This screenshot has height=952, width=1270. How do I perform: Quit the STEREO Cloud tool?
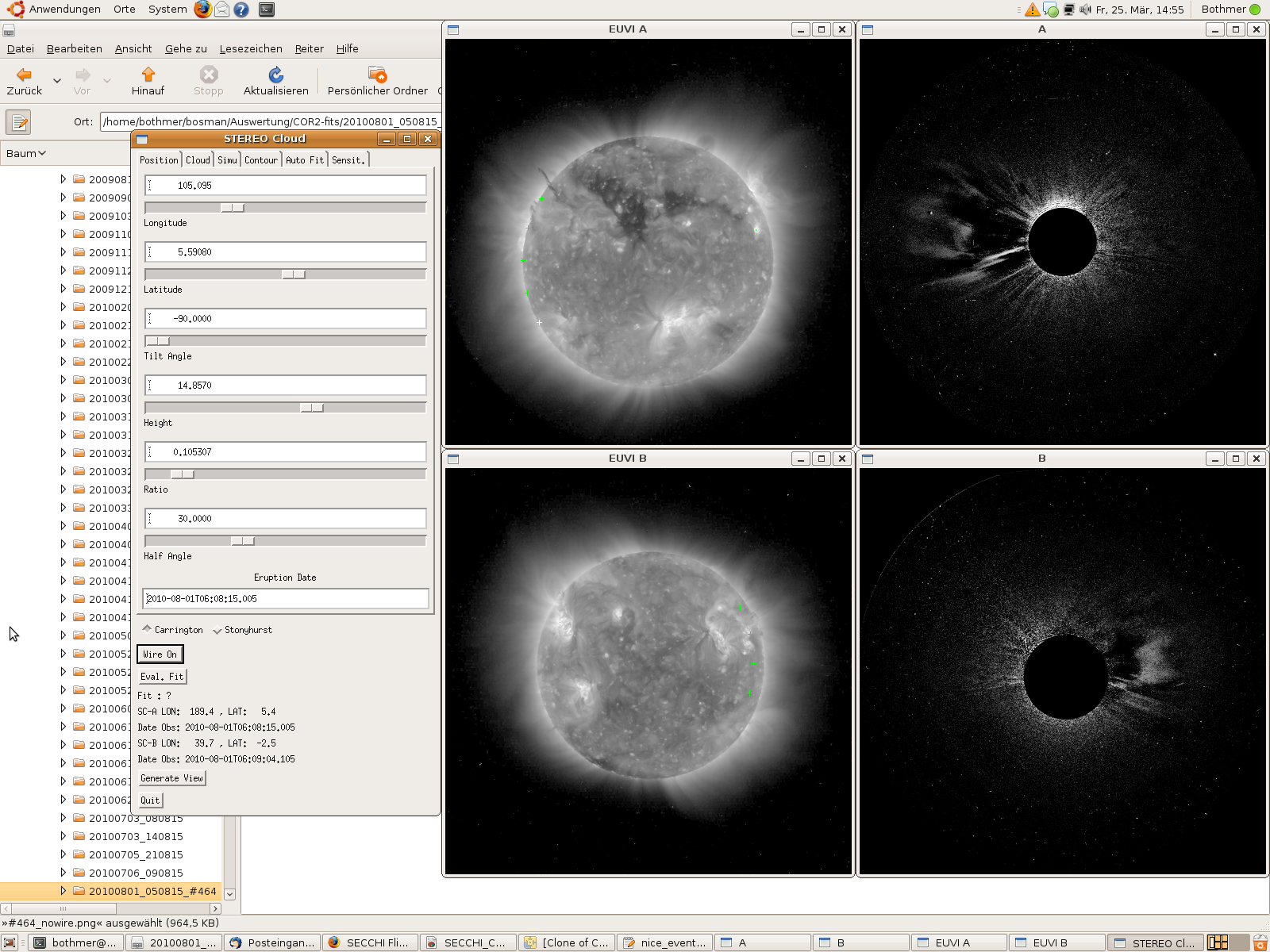[150, 800]
